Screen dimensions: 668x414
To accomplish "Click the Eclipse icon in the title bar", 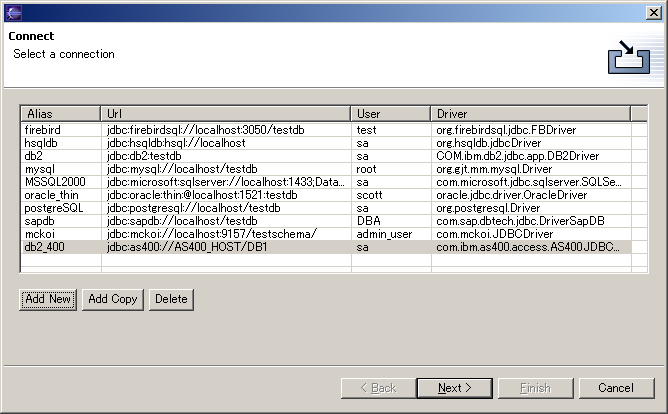I will pos(14,13).
